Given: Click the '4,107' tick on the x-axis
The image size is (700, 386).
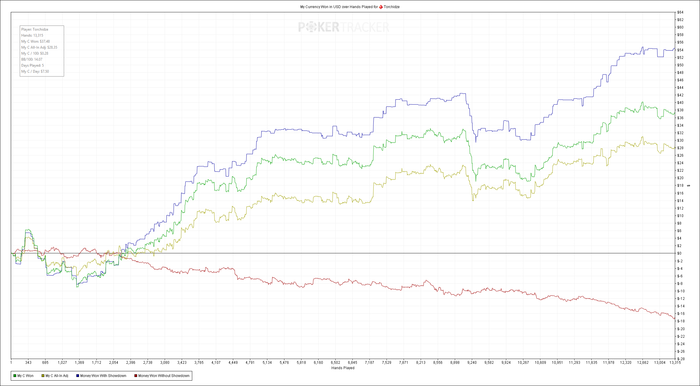Looking at the screenshot, I should pyautogui.click(x=216, y=363).
